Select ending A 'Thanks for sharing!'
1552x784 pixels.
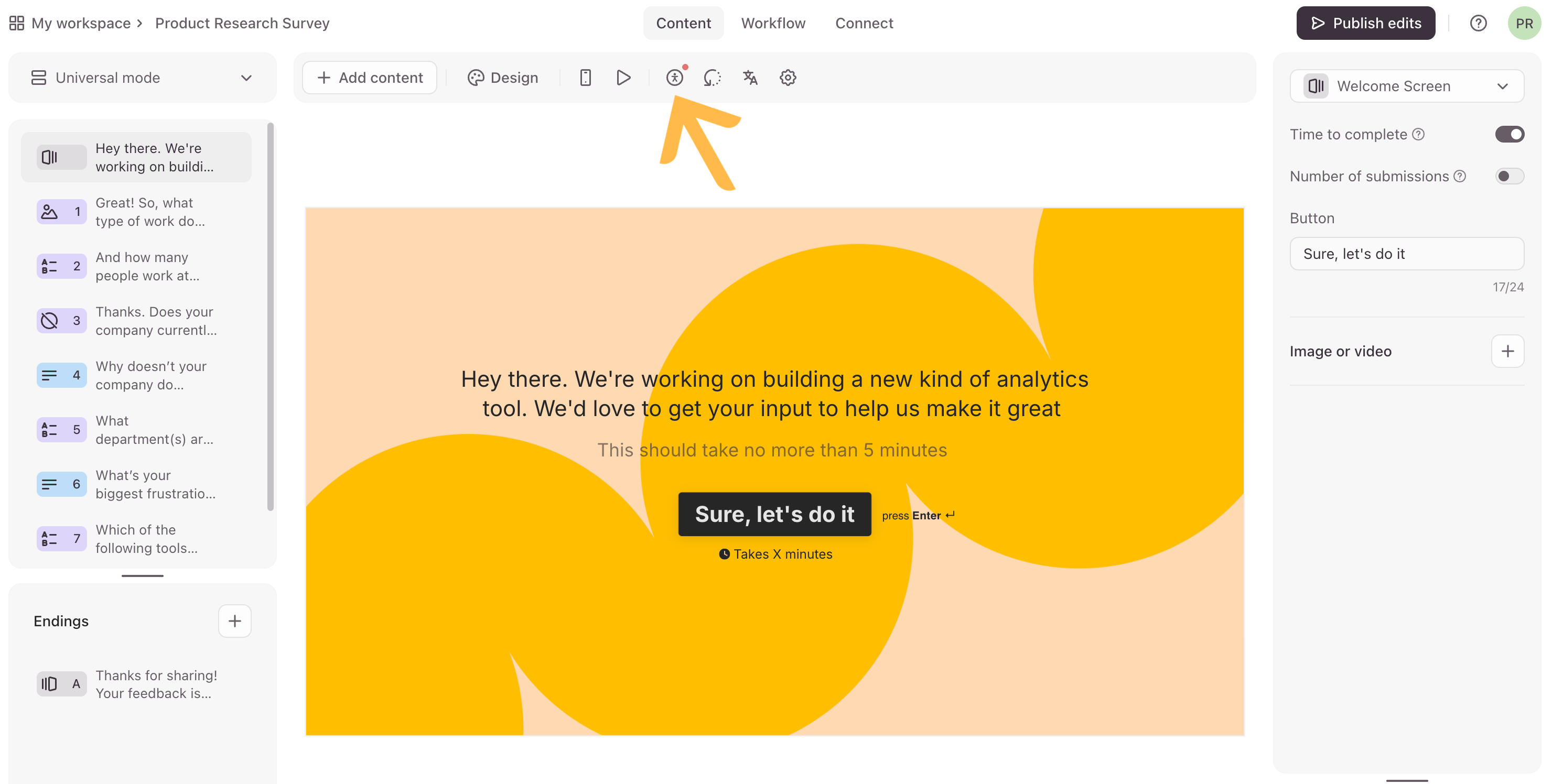coord(136,684)
